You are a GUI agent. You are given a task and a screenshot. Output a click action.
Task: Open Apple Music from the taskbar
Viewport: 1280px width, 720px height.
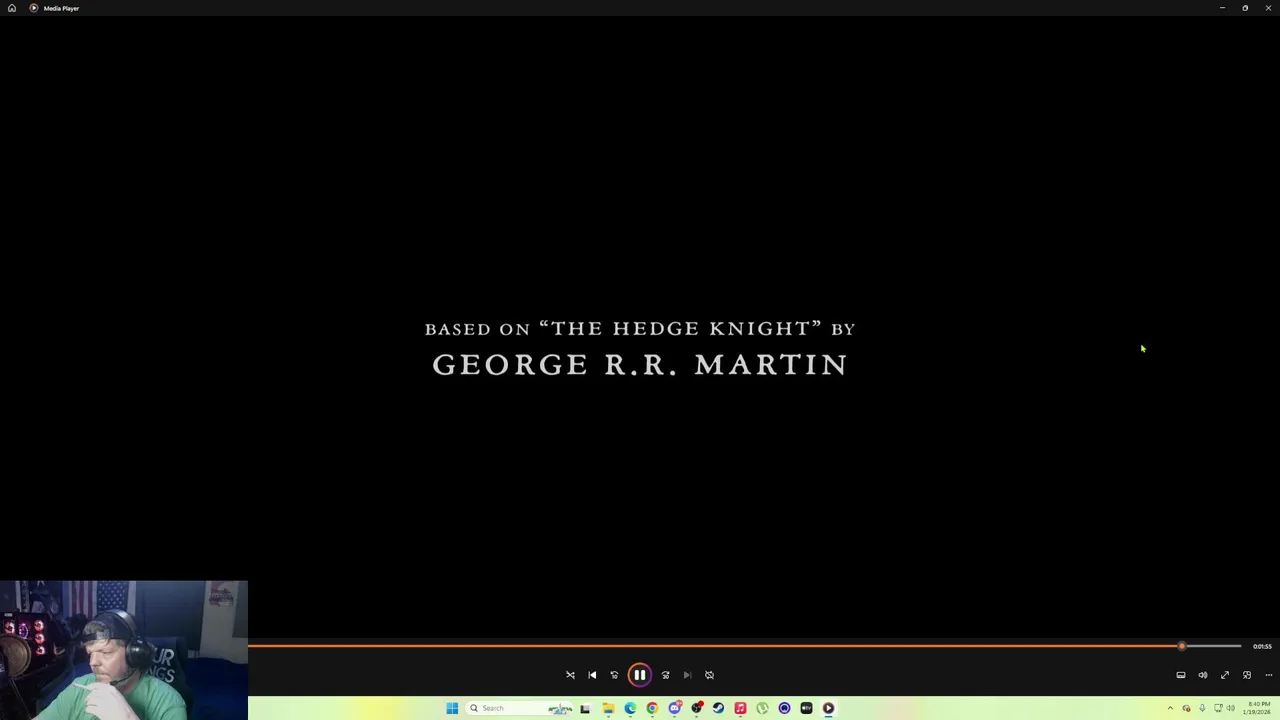(740, 708)
